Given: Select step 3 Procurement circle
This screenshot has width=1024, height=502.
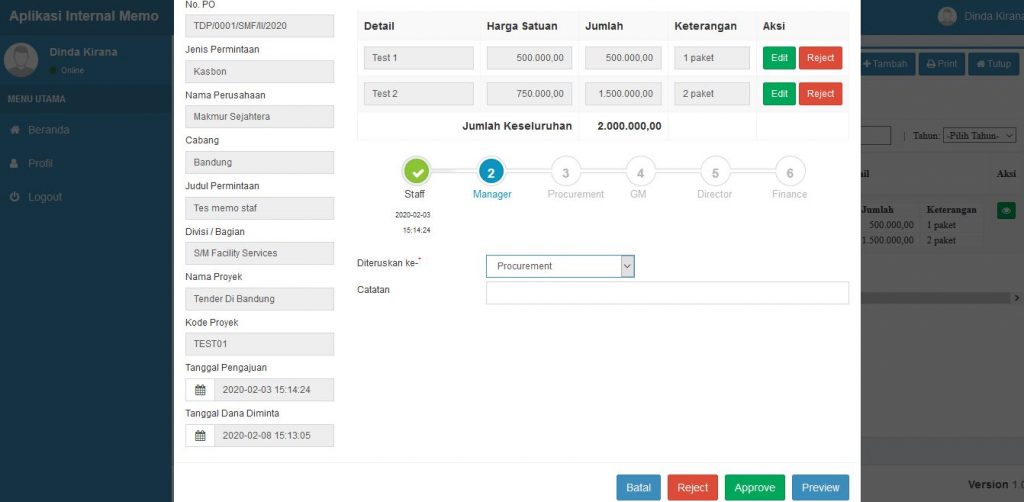Looking at the screenshot, I should [x=566, y=172].
